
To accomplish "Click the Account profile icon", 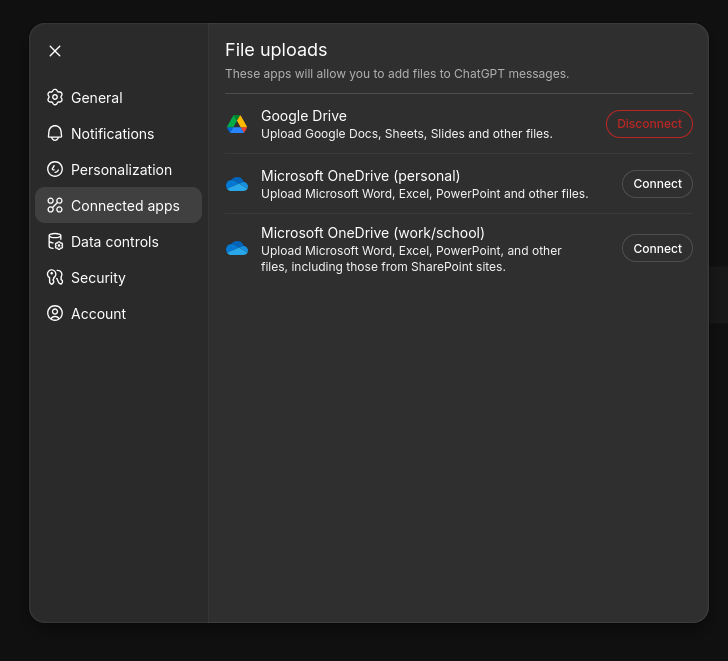I will pos(55,313).
